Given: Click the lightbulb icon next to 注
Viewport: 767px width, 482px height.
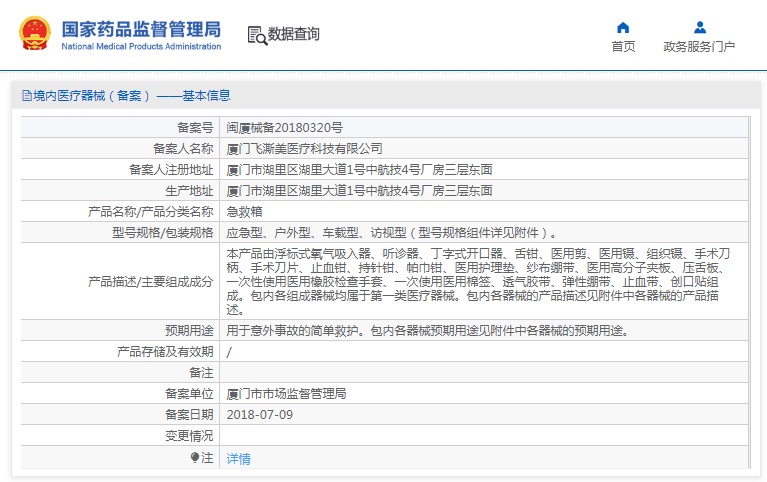Looking at the screenshot, I should (x=195, y=458).
